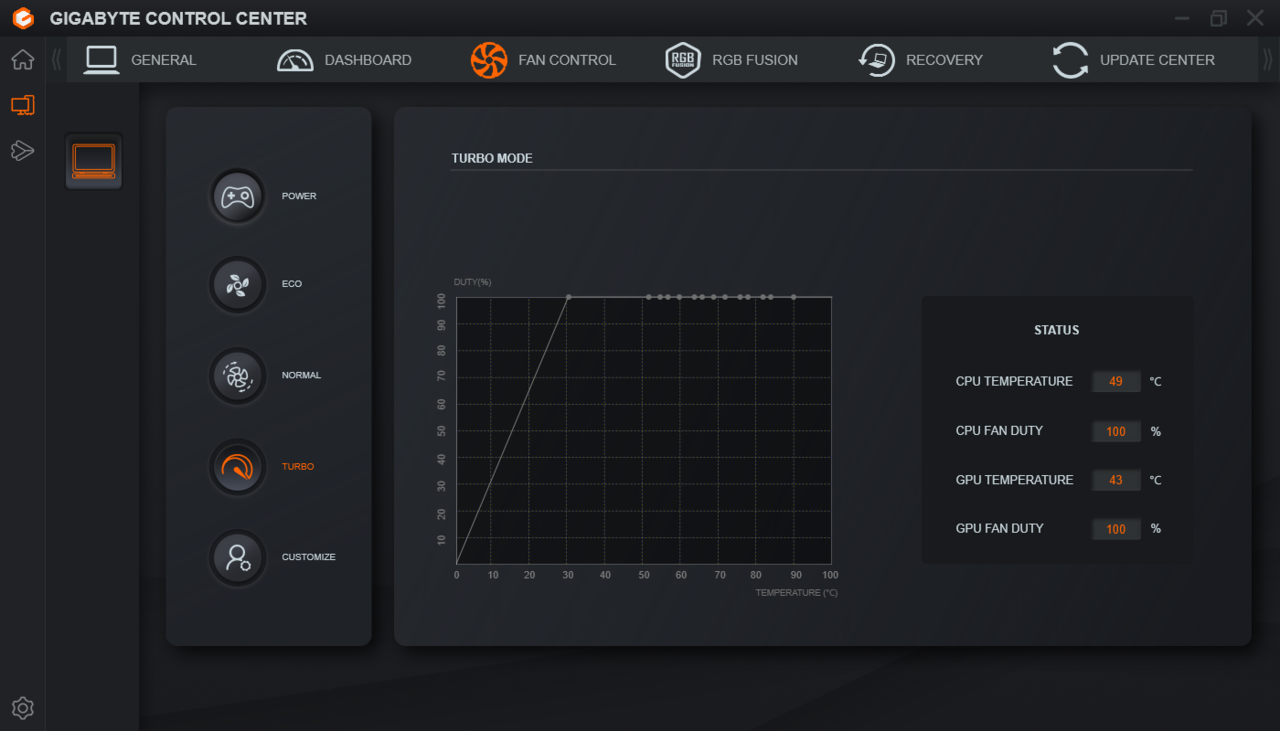
Task: Click the Home icon in left sidebar
Action: tap(22, 60)
